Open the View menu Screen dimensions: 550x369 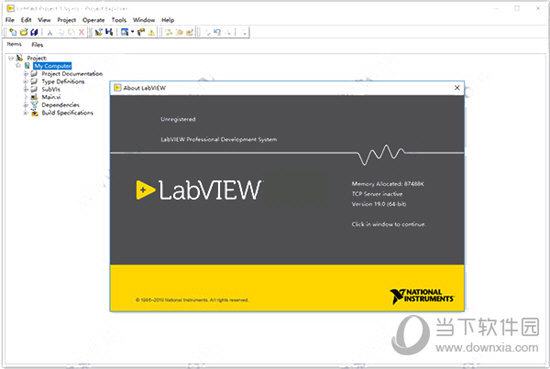tap(44, 20)
